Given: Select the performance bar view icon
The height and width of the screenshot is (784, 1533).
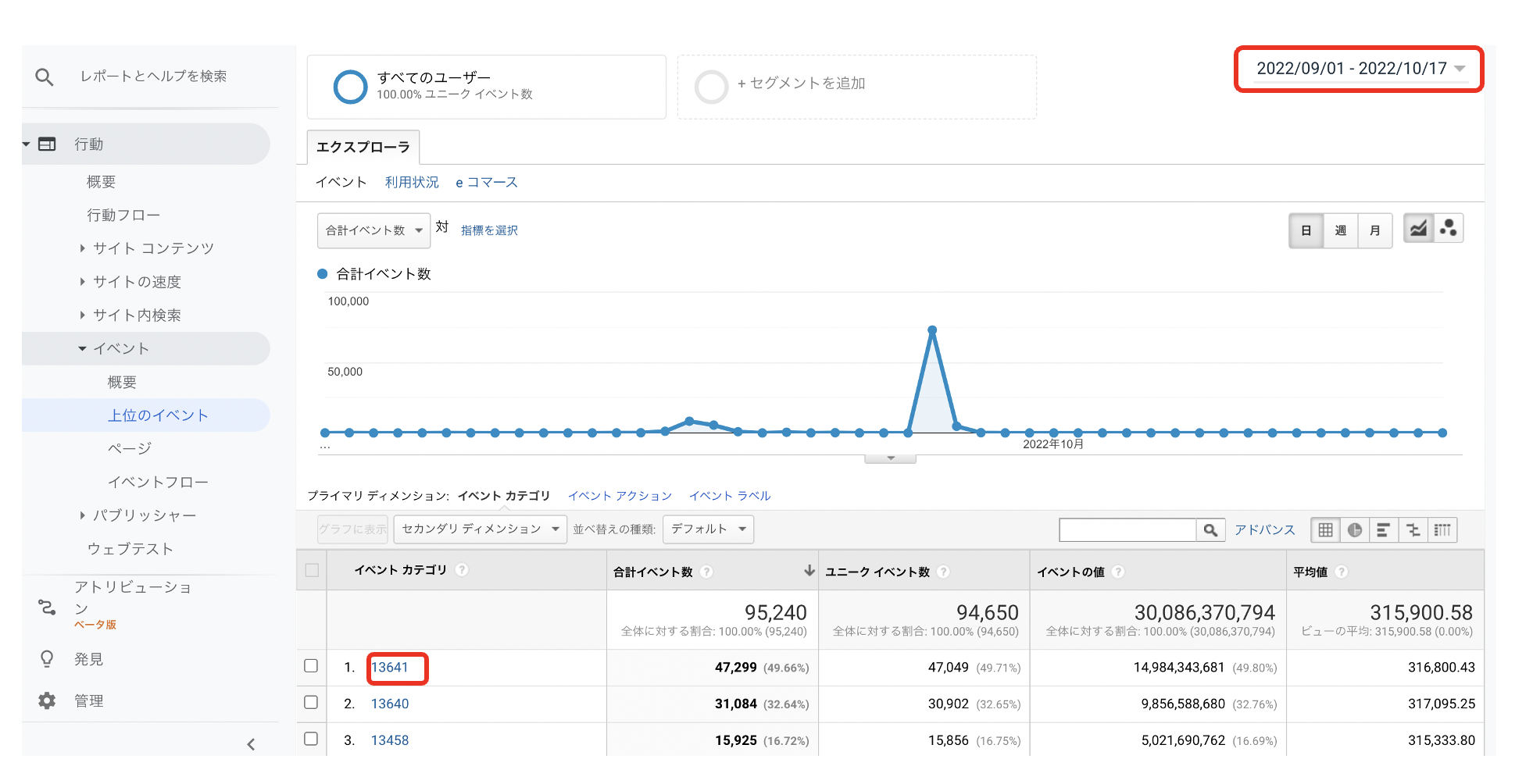Looking at the screenshot, I should [x=1383, y=530].
